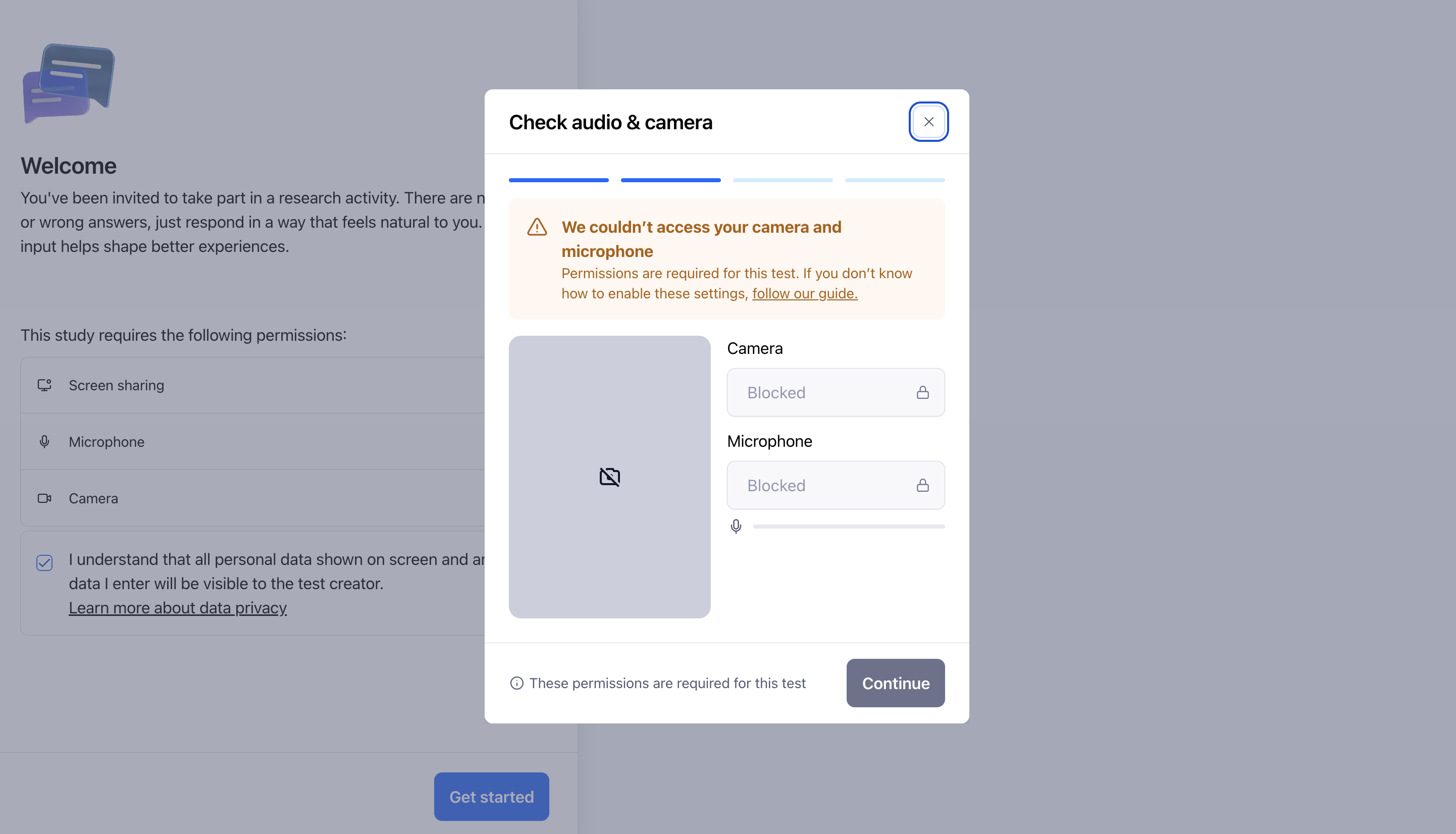Screen dimensions: 1456x834
Task: Click the info icon beside permissions note
Action: [516, 683]
